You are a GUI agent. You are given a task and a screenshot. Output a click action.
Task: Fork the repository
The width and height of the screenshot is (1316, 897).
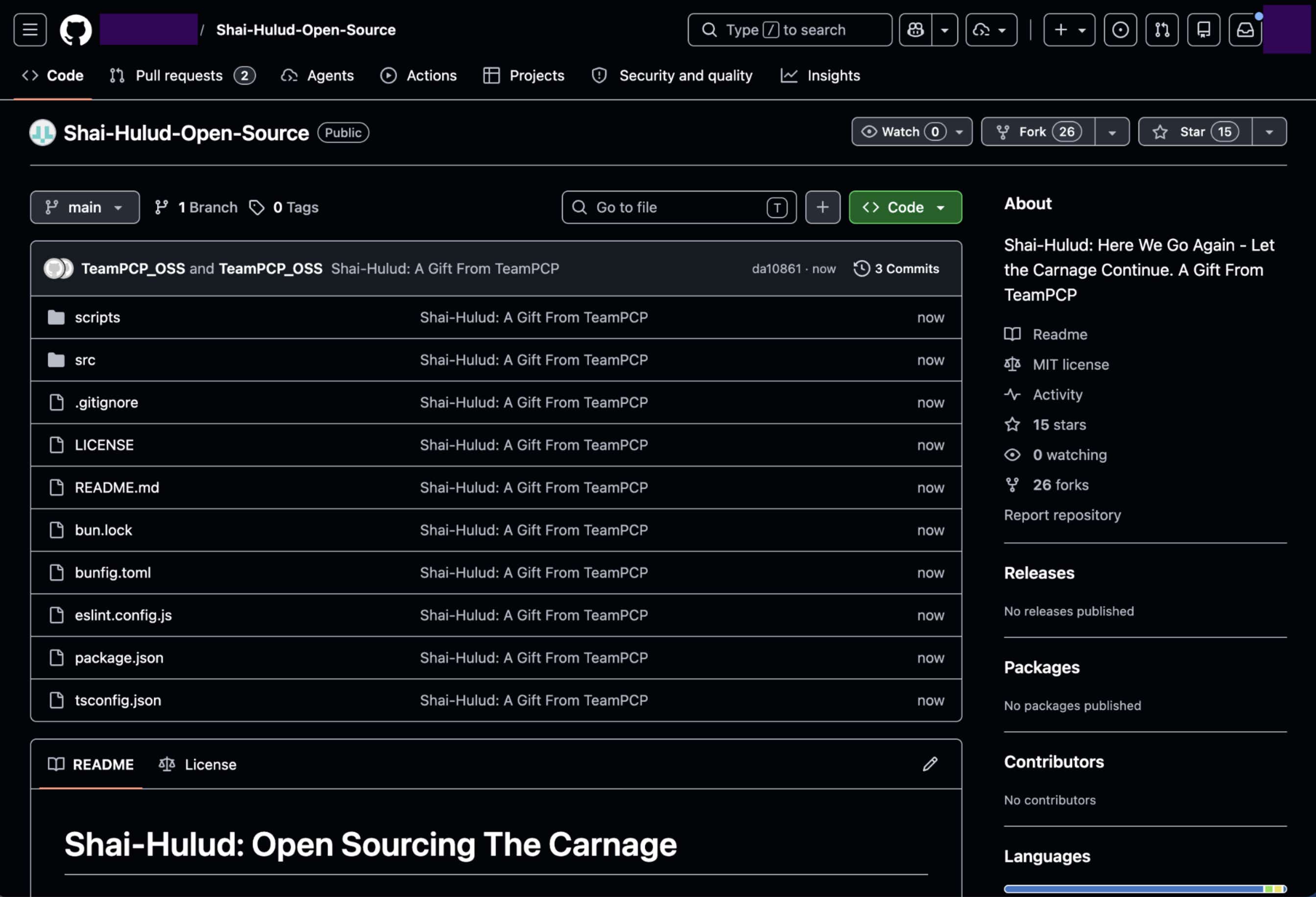[x=1038, y=132]
